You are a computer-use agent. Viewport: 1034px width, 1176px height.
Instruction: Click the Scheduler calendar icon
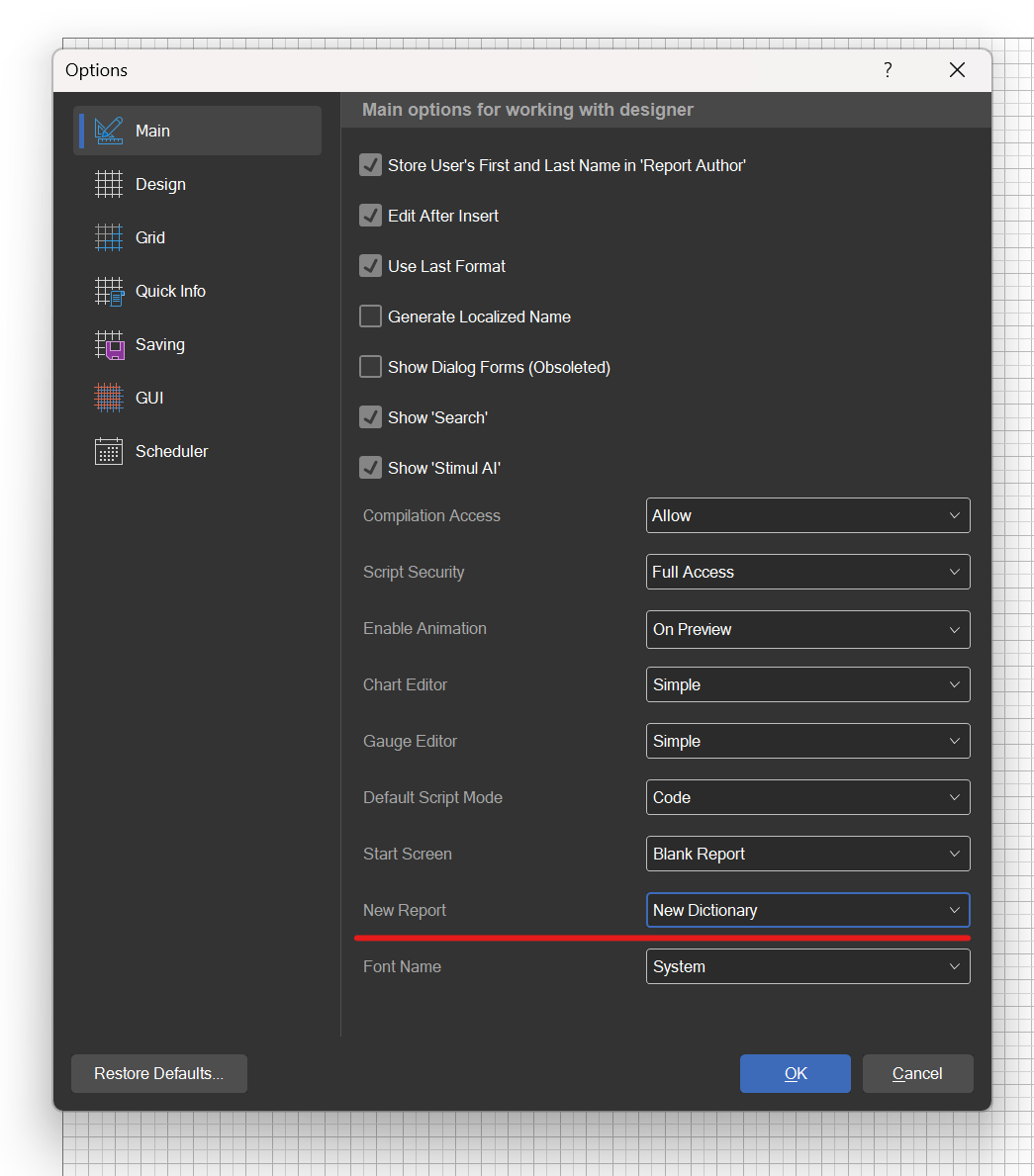pyautogui.click(x=109, y=451)
